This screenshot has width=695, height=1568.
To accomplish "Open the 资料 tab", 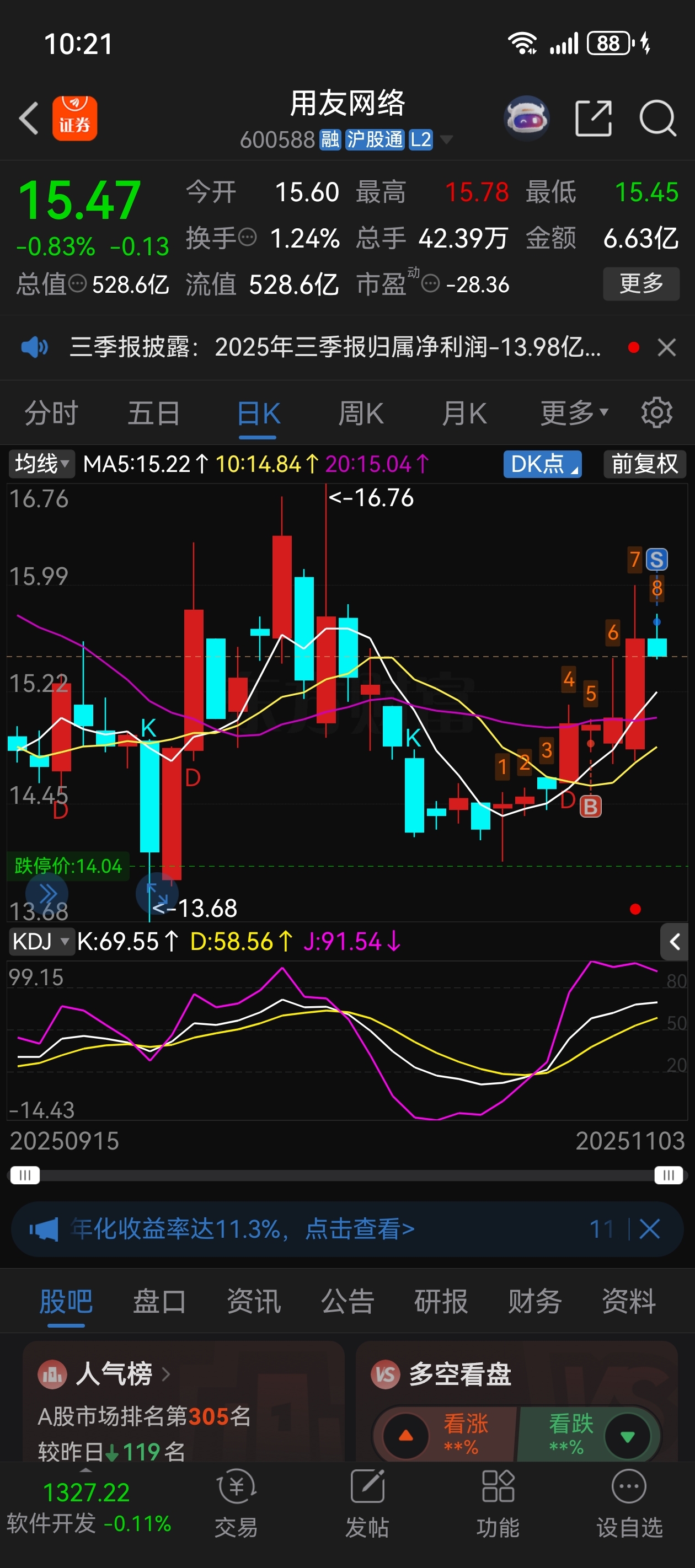I will (x=629, y=1301).
